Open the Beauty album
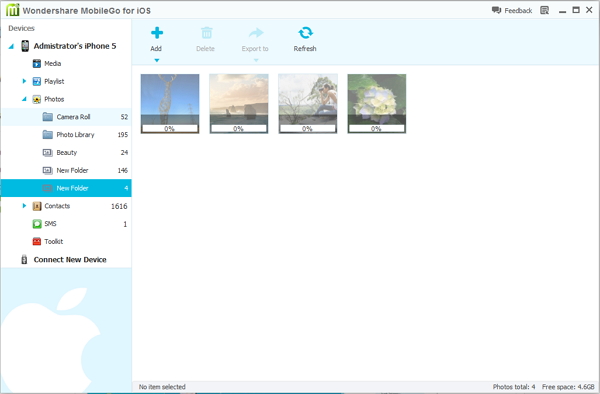Screen dimensions: 600x394 [66, 152]
